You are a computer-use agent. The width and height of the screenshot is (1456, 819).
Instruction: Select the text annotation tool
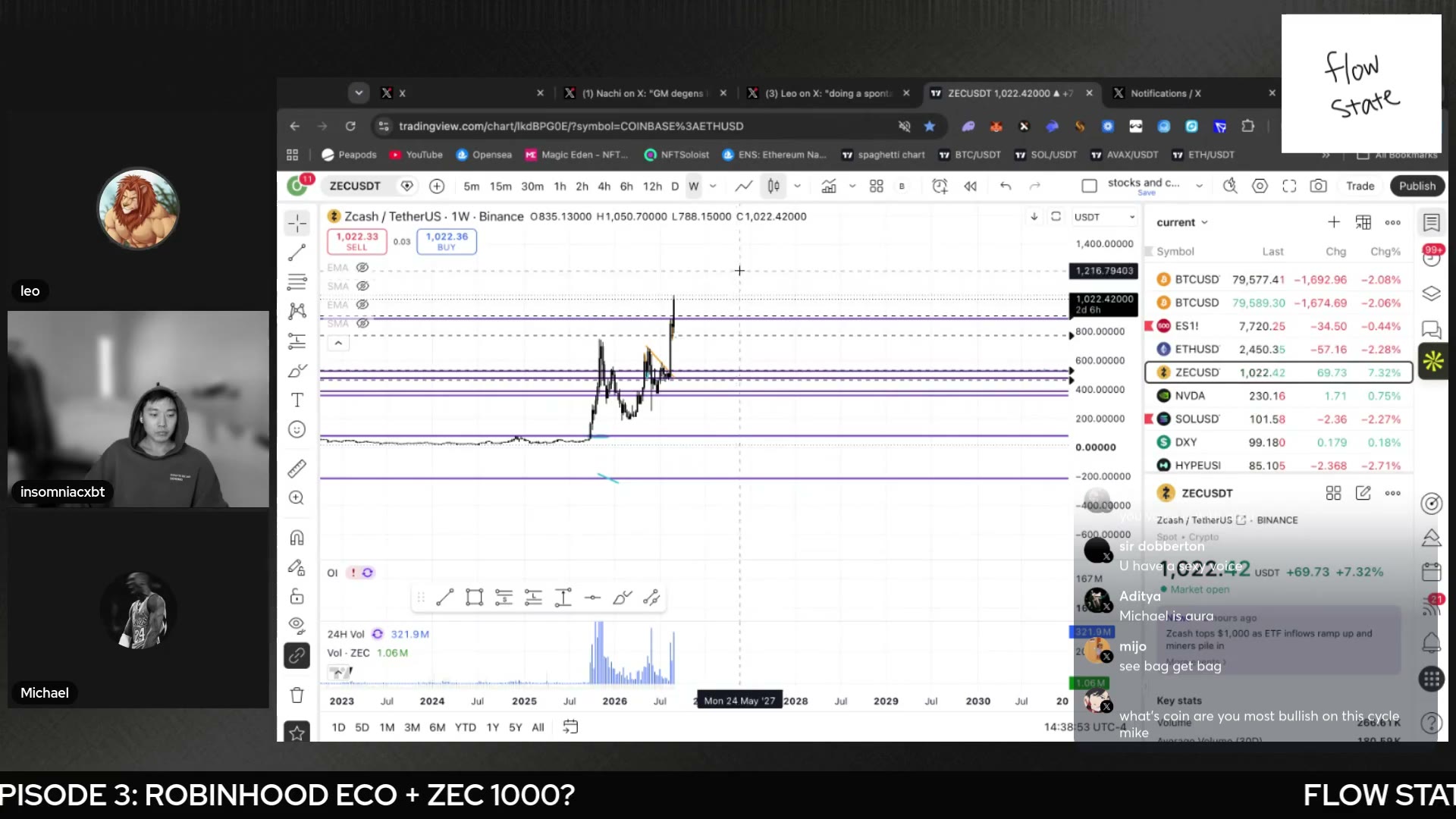(x=297, y=400)
